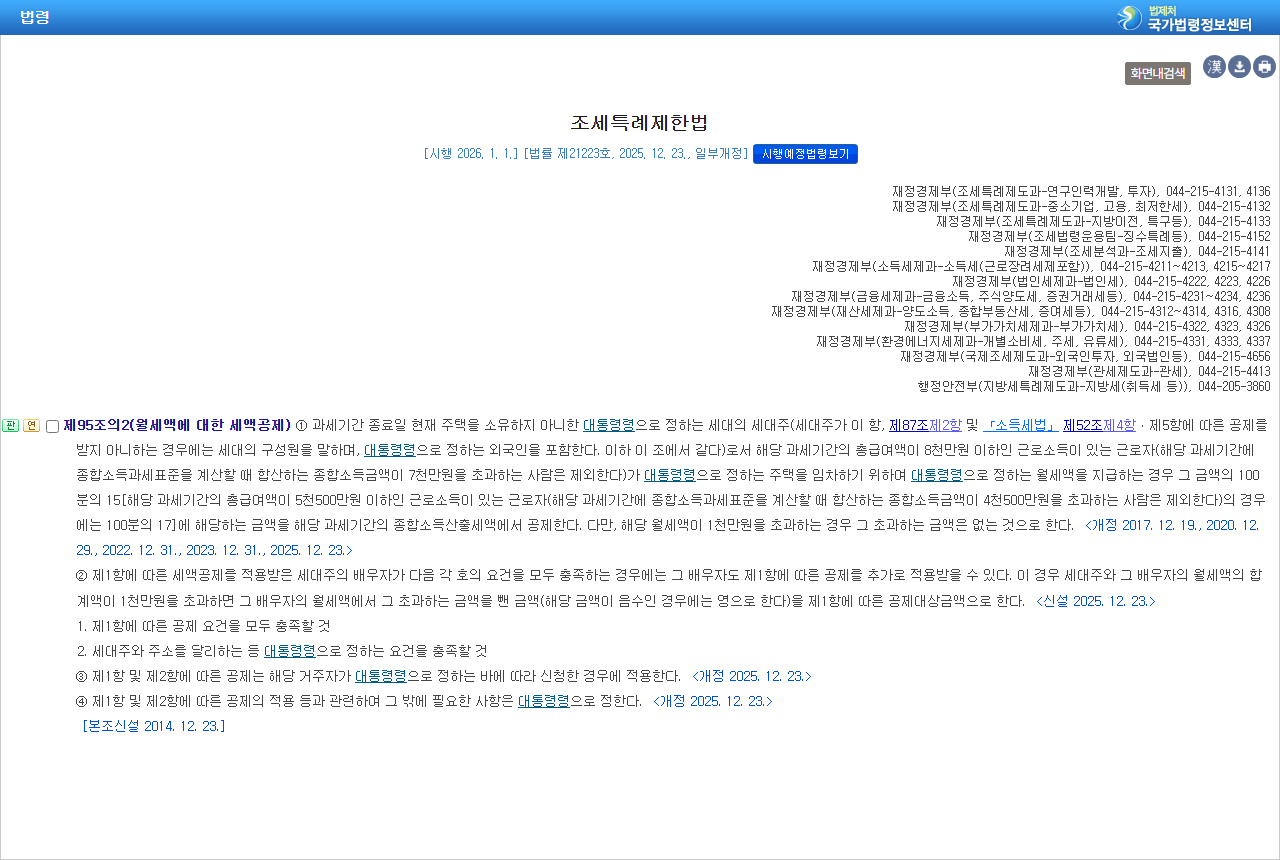The image size is (1280, 860).
Task: Click the printer icon
Action: (1264, 67)
